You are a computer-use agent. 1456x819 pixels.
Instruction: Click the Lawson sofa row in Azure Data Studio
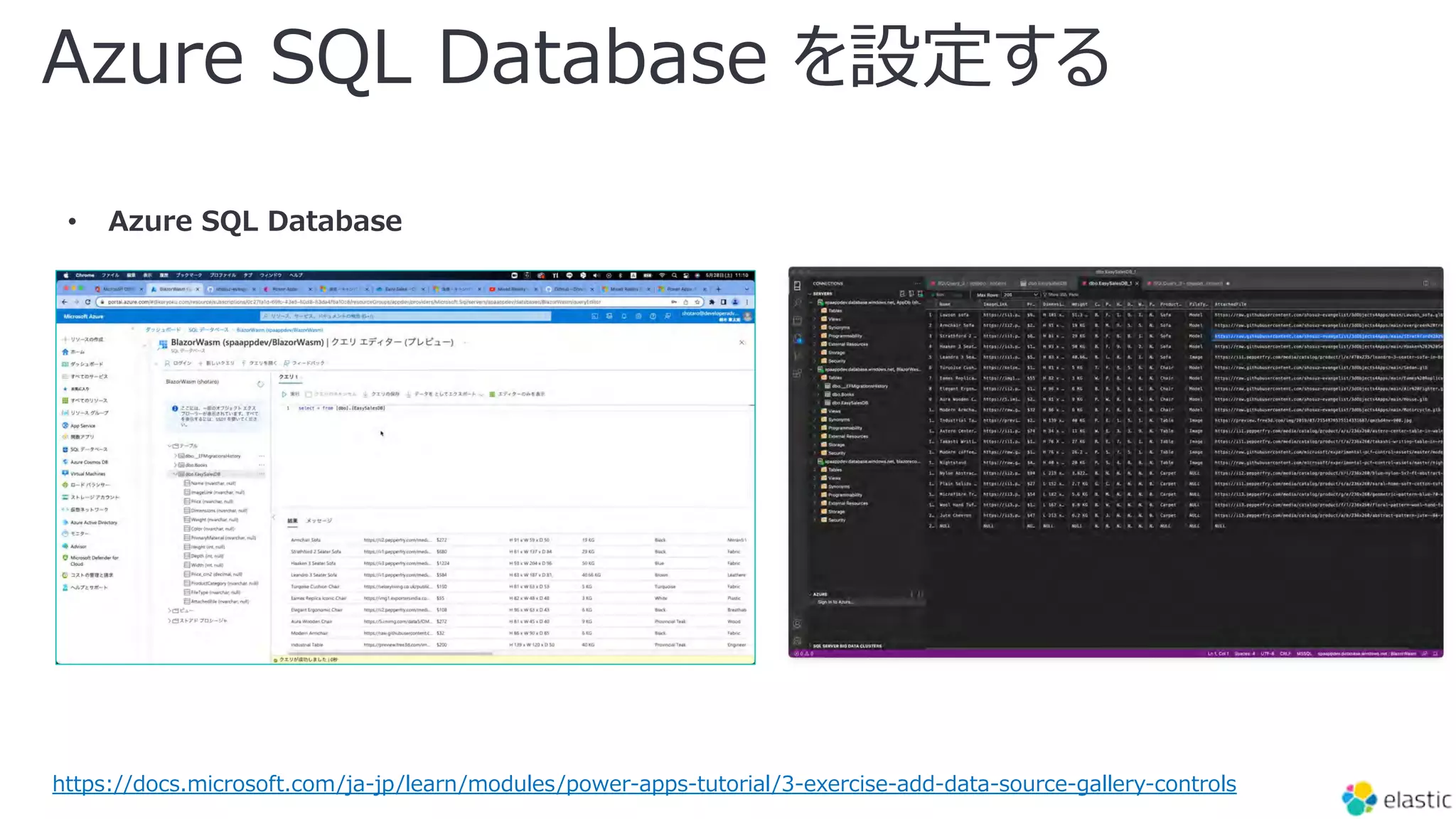pos(1184,314)
